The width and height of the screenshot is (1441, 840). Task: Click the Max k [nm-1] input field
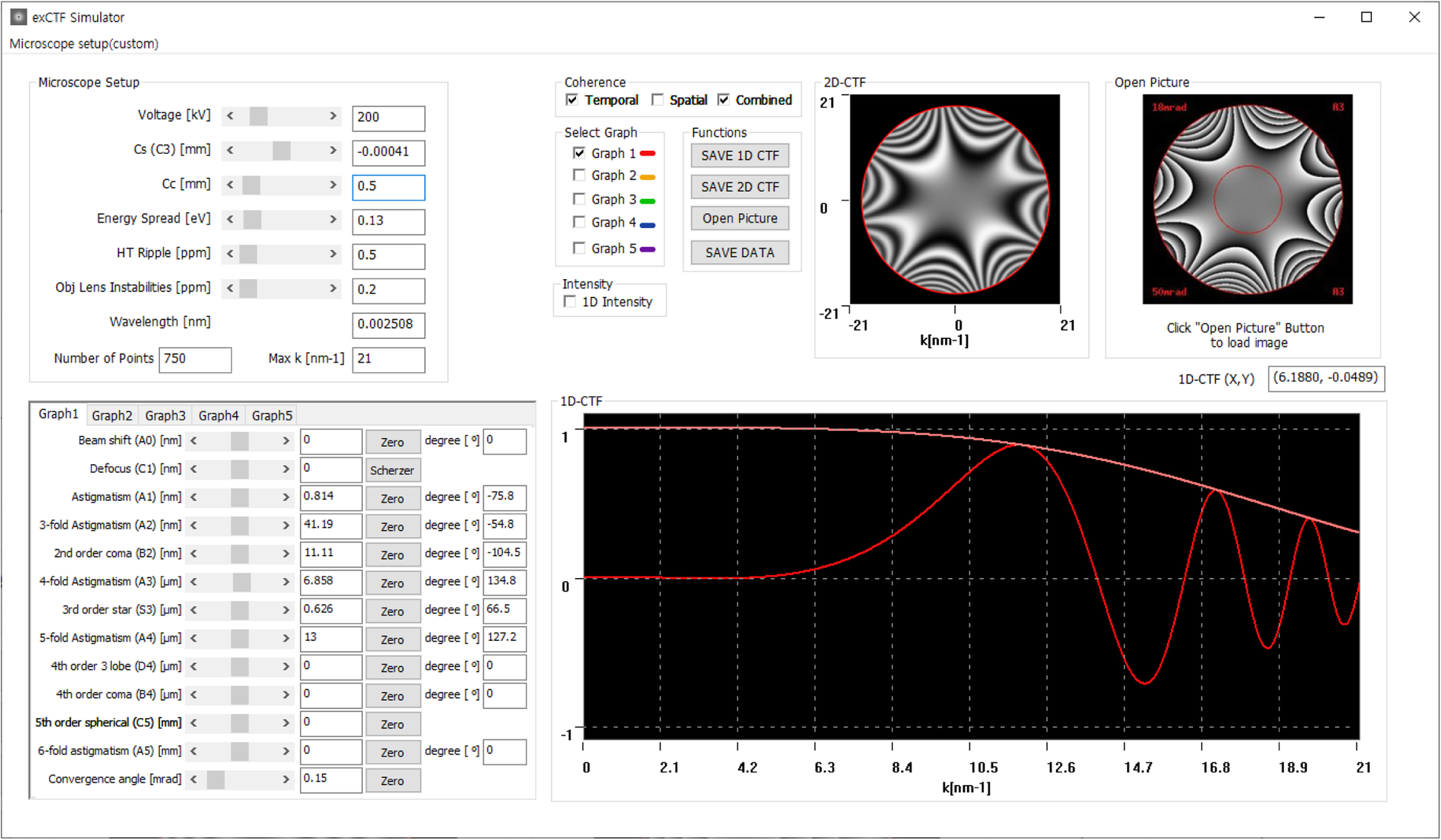tap(389, 360)
